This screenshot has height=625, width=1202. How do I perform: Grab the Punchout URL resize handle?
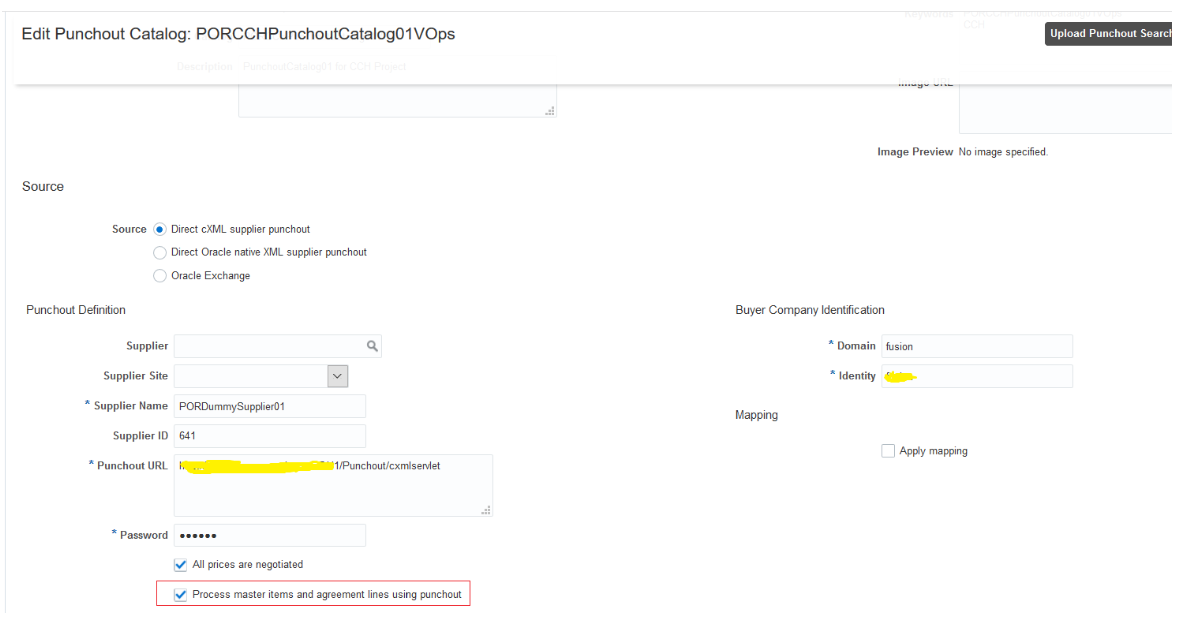[486, 510]
